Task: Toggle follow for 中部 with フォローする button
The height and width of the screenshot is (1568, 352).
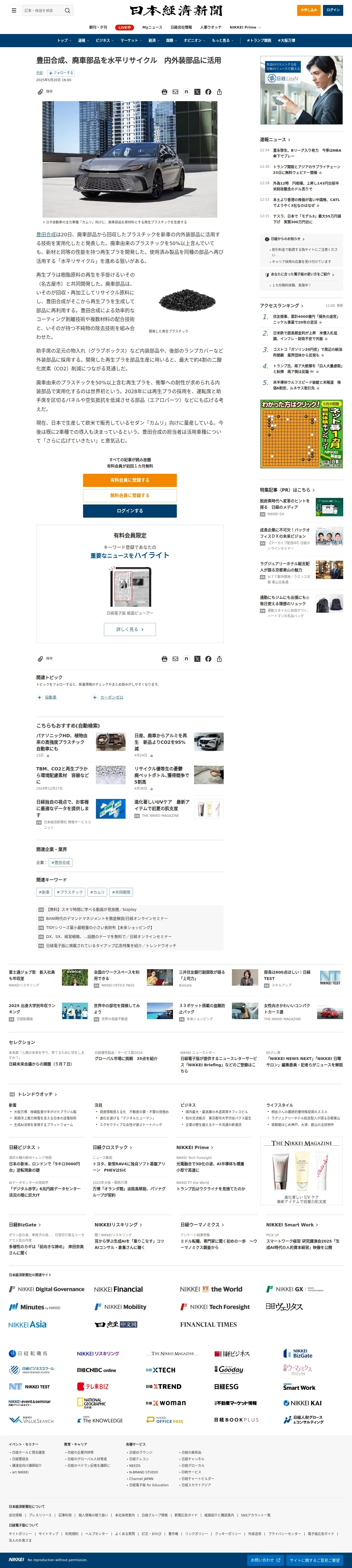Action: point(61,72)
